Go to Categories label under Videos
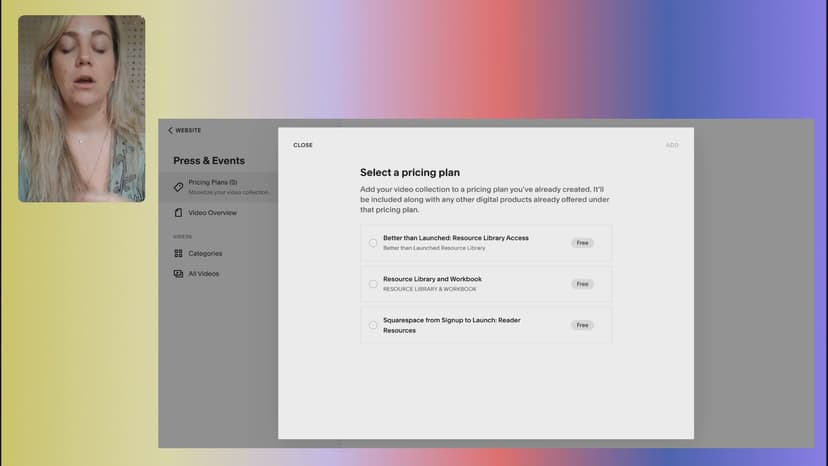828x466 pixels. point(205,253)
